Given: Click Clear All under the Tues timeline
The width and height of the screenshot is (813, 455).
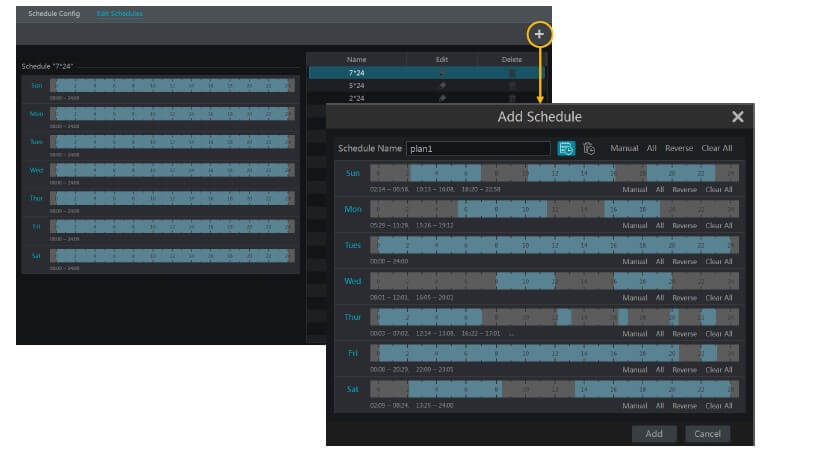Looking at the screenshot, I should coord(719,262).
